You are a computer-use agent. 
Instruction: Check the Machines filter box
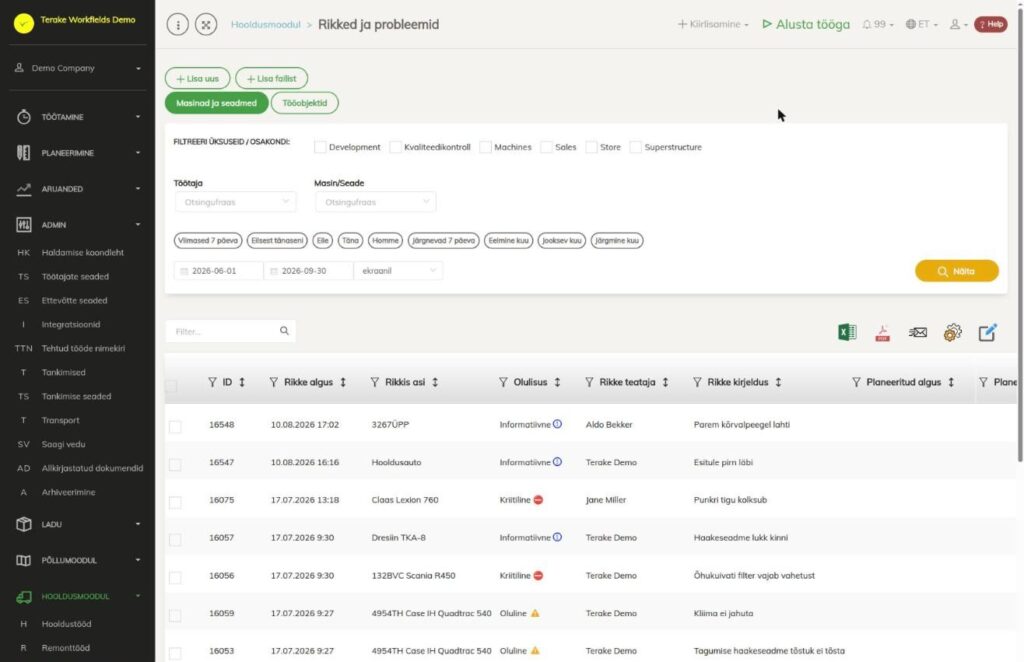pos(485,147)
